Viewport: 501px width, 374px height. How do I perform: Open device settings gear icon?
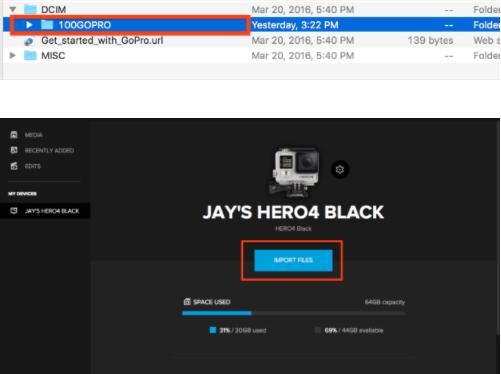pos(340,170)
